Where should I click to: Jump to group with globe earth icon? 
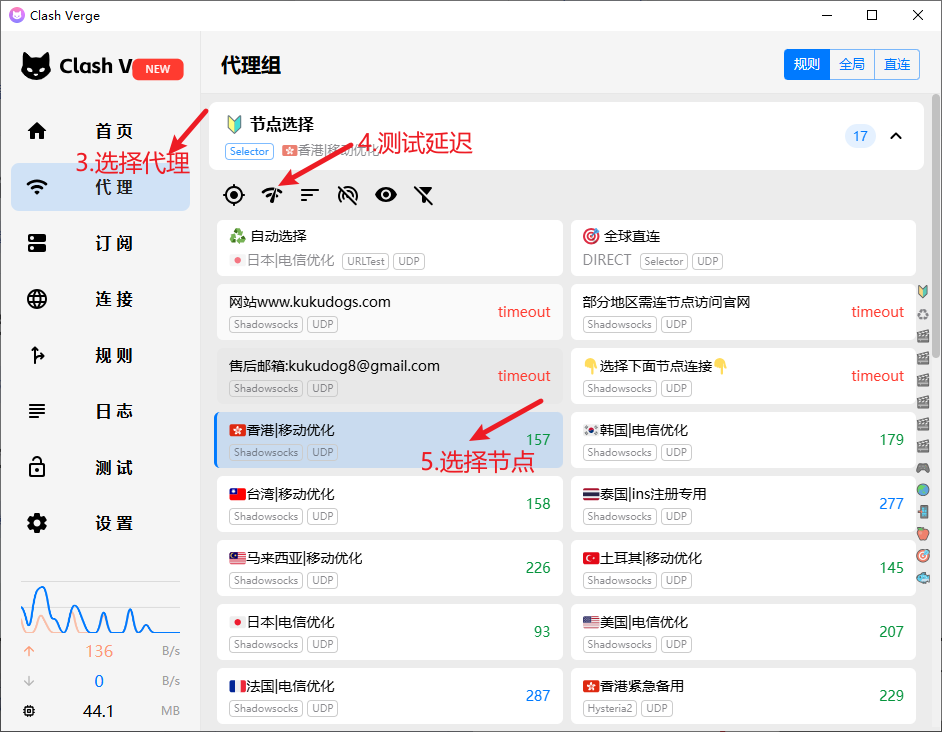(x=923, y=490)
